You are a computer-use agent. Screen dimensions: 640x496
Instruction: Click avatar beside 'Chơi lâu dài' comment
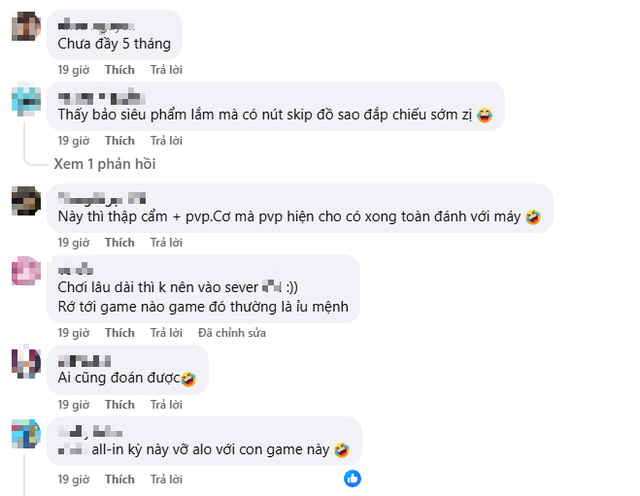click(x=27, y=271)
